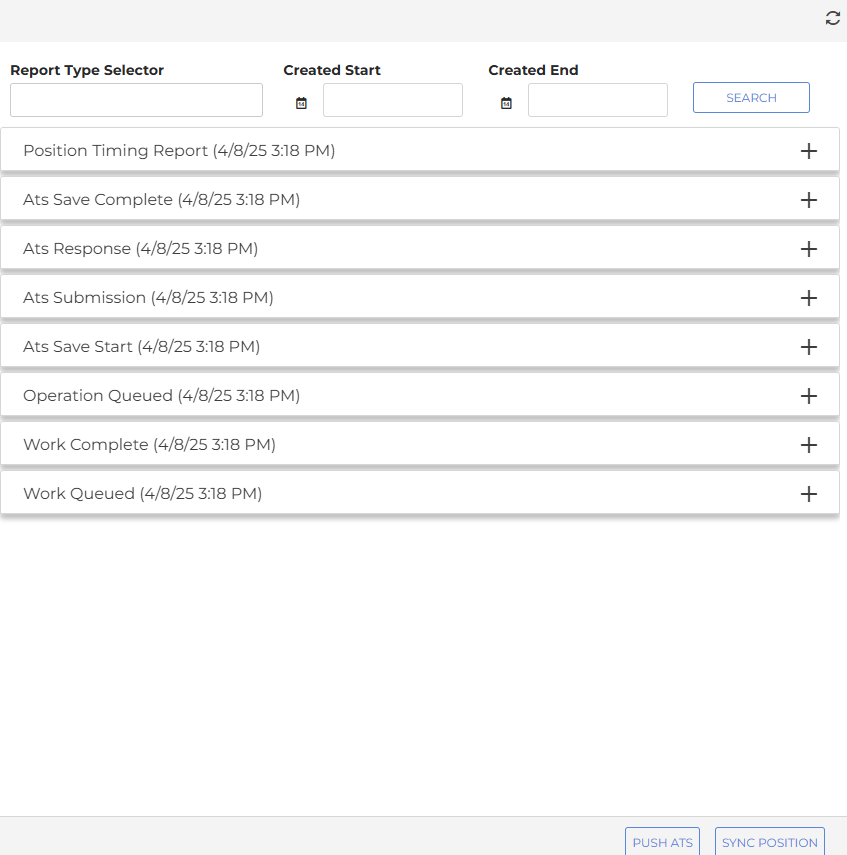
Task: Expand Ats Save Start with plus icon
Action: coord(808,347)
